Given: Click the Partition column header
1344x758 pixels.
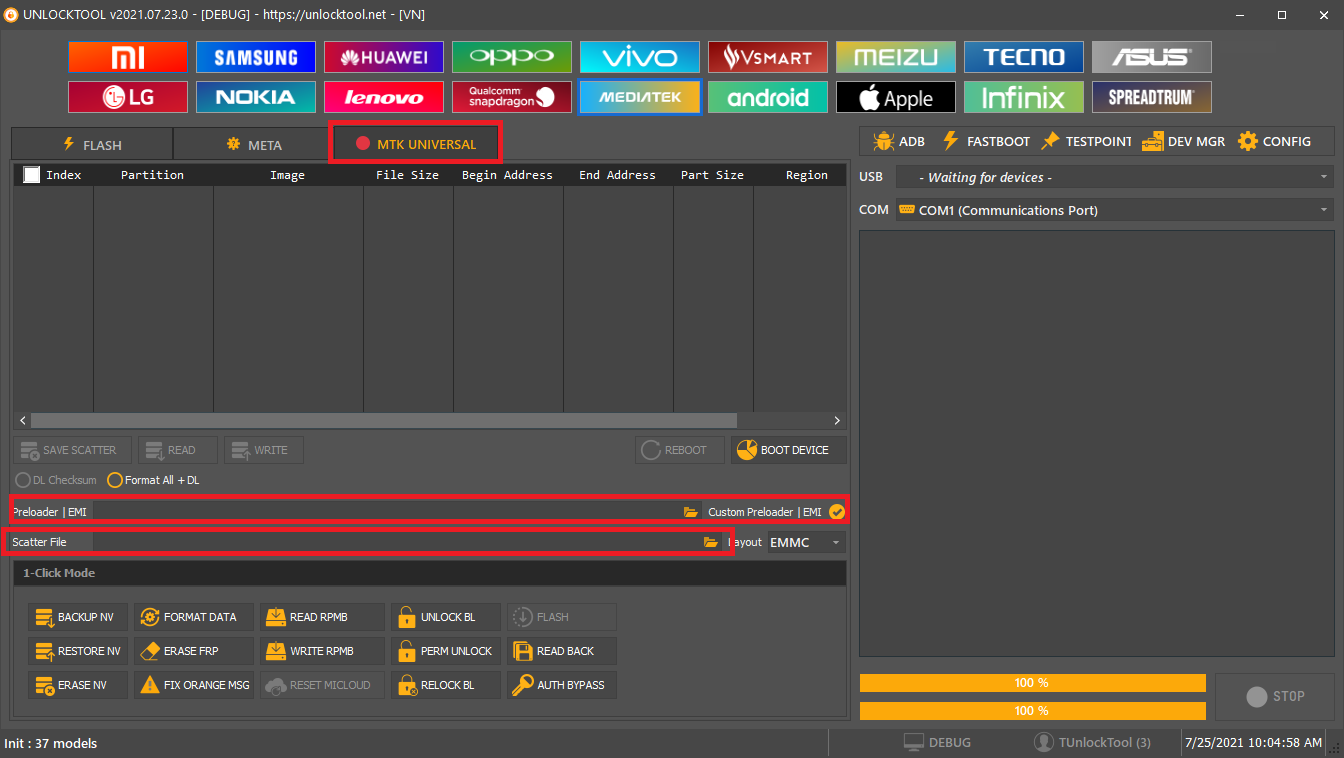Looking at the screenshot, I should tap(153, 175).
